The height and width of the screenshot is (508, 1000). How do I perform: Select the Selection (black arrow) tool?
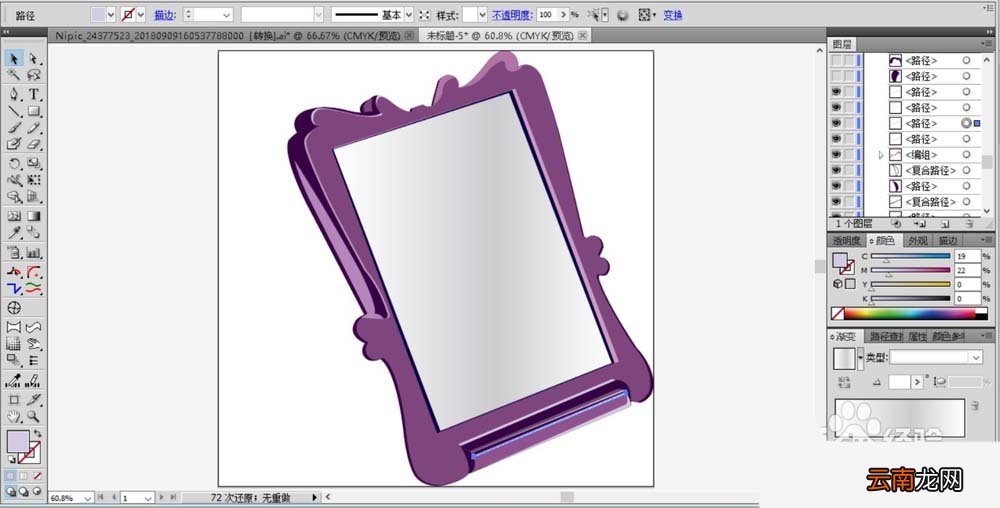[x=13, y=59]
